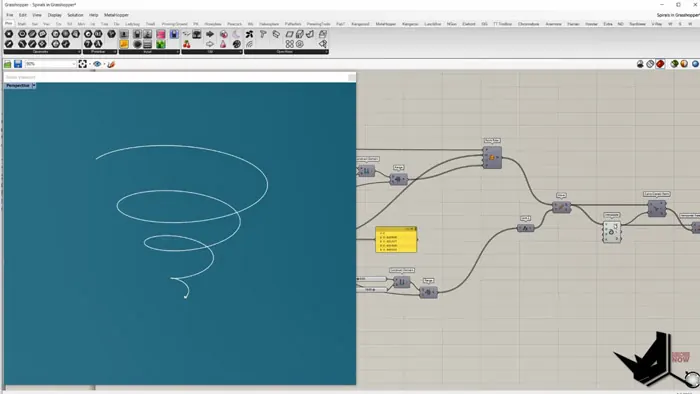Select the pink gradient component icon
The image size is (700, 394).
[x=161, y=34]
